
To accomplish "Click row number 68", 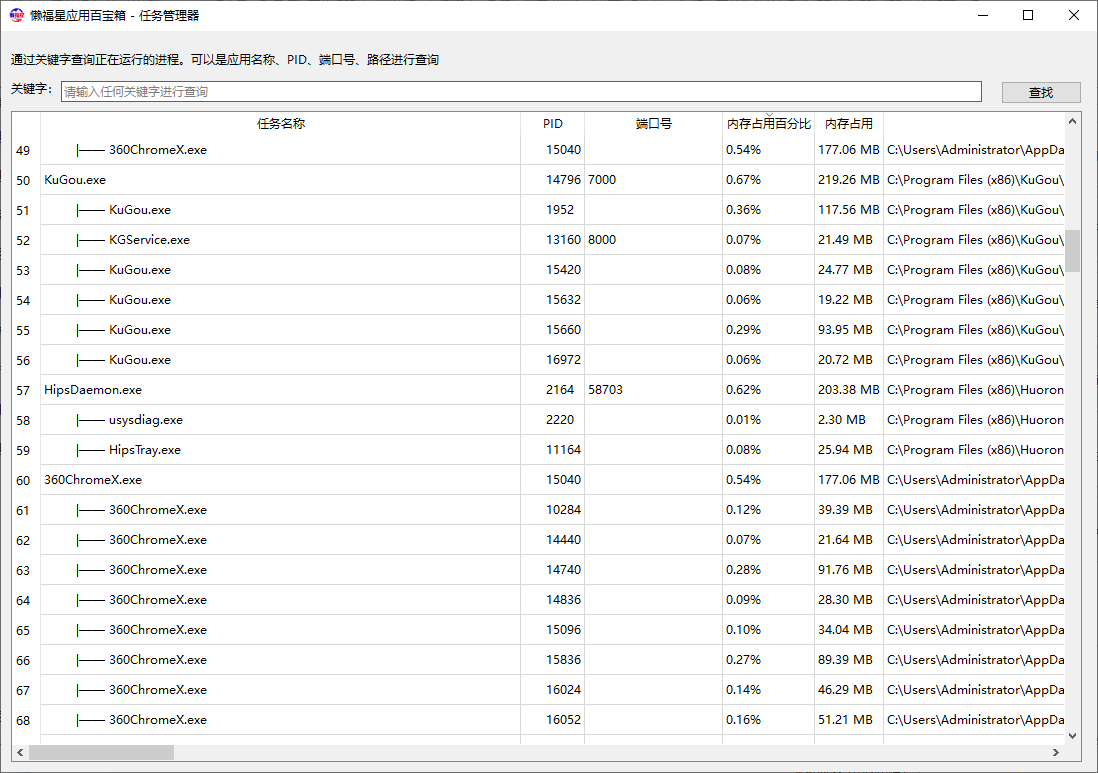I will click(x=23, y=720).
